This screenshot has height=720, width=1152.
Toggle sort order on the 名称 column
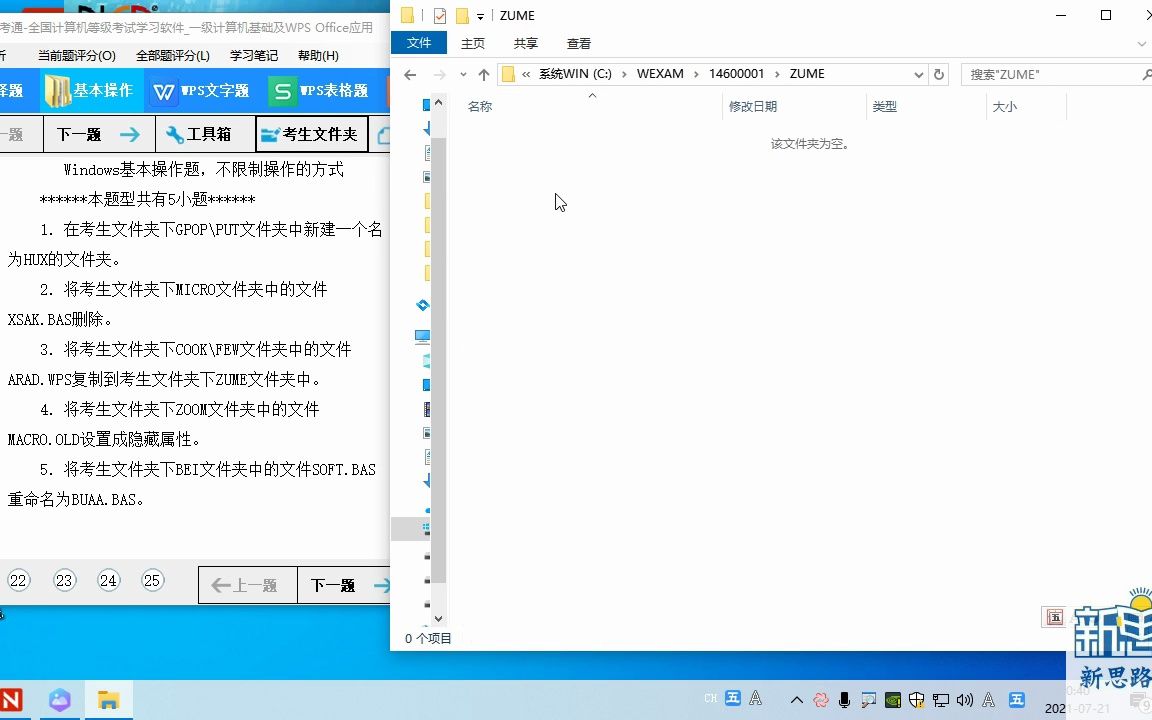[479, 106]
